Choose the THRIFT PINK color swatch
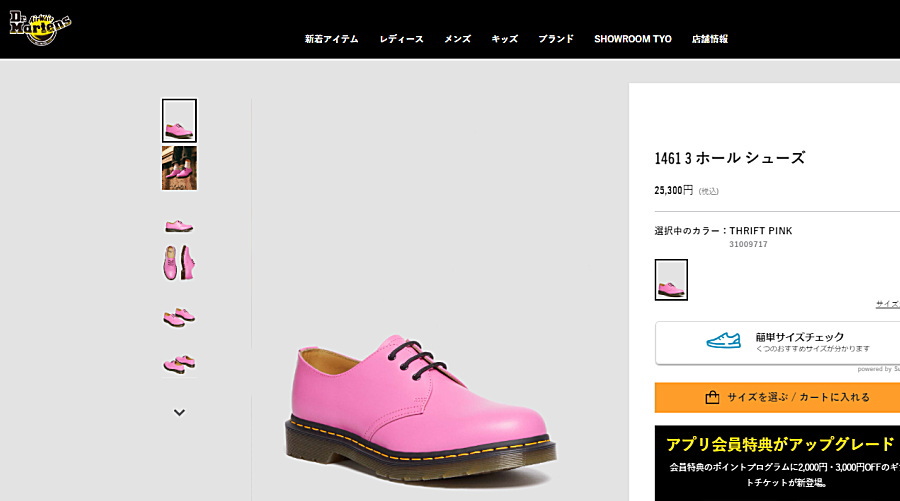Screen dimensions: 900x501 click(x=671, y=280)
